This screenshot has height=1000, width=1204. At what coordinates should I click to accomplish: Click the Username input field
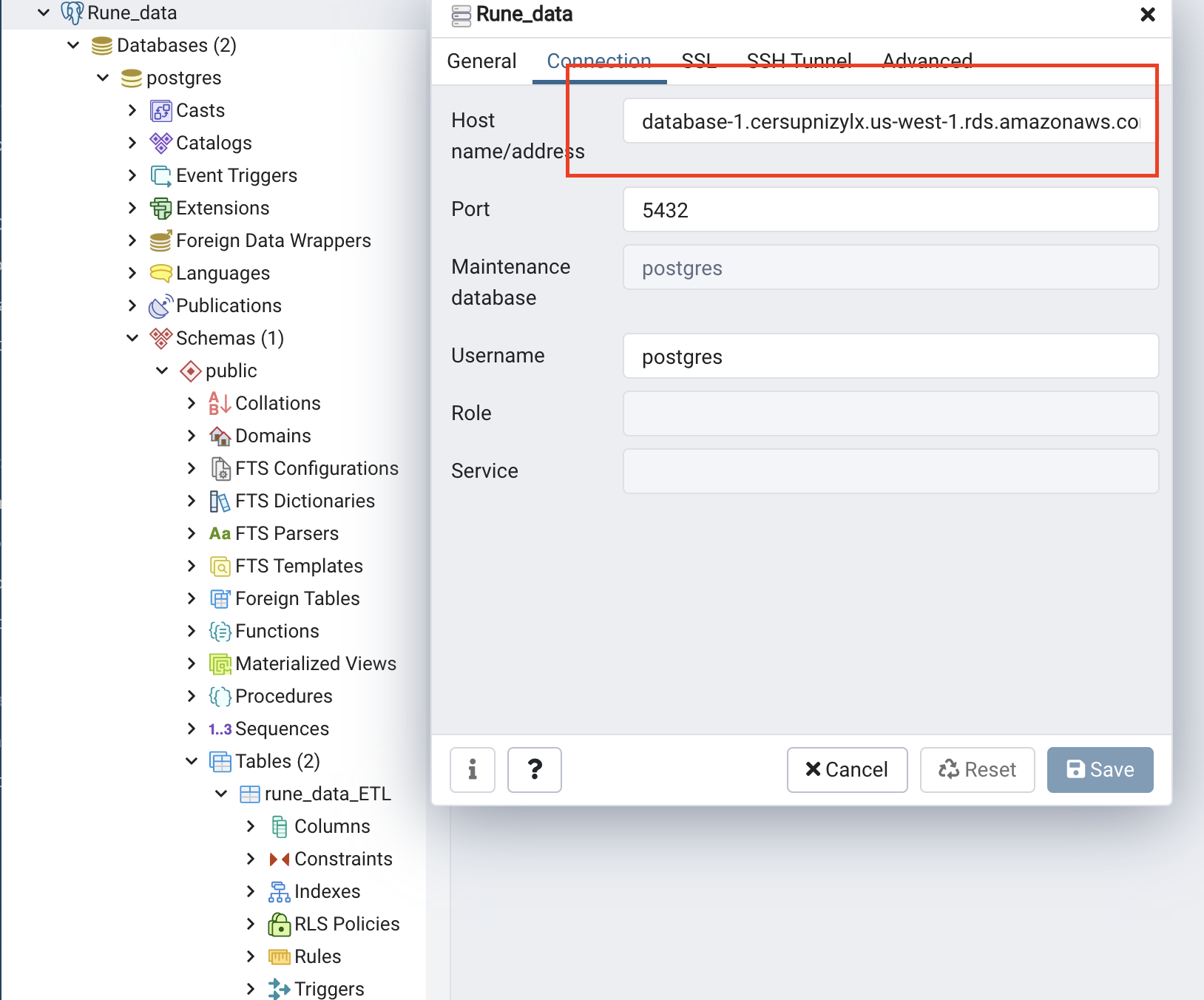click(x=890, y=357)
